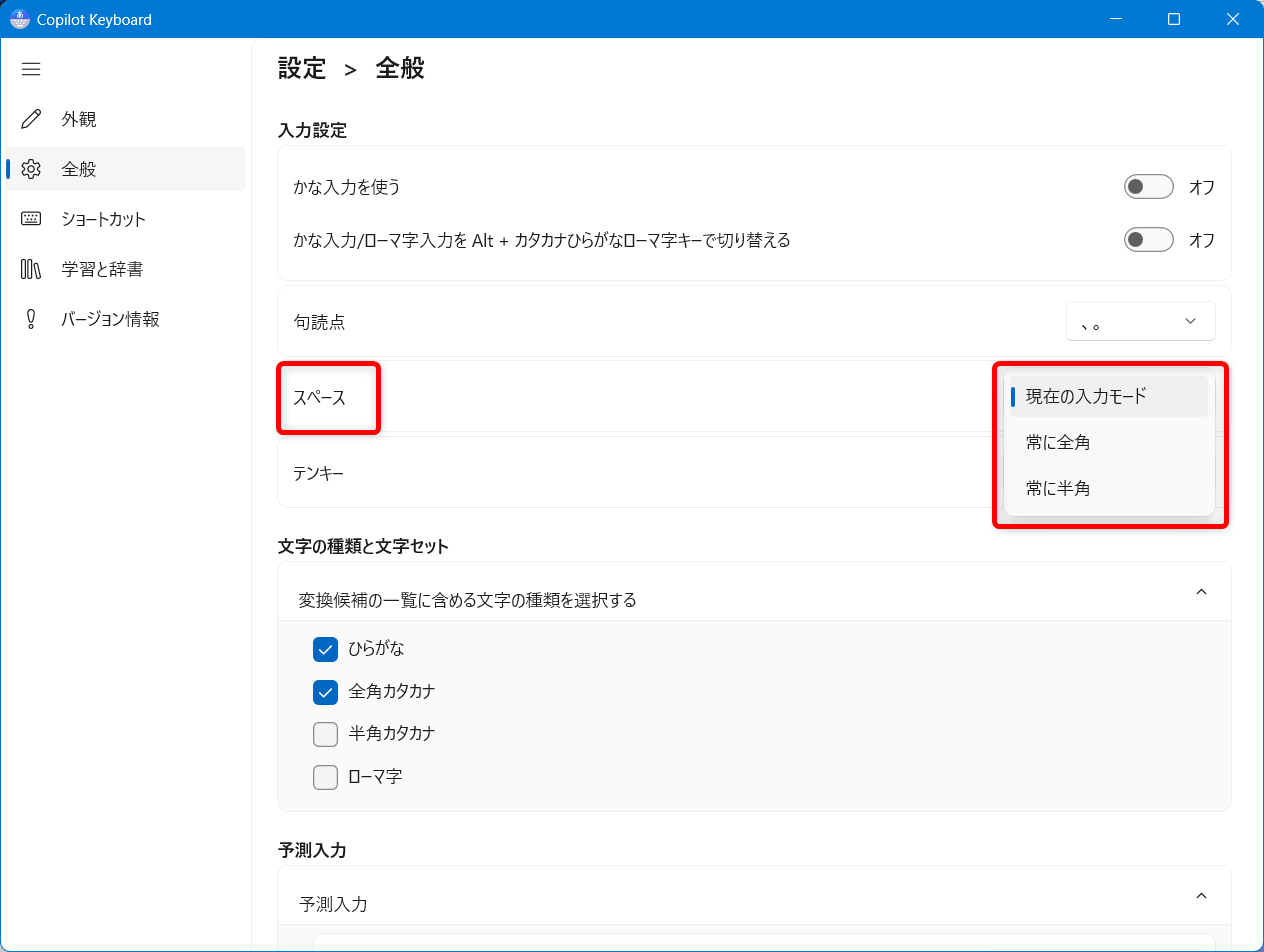Image resolution: width=1264 pixels, height=952 pixels.
Task: Click the Copilot Keyboard app icon in title bar
Action: 19,19
